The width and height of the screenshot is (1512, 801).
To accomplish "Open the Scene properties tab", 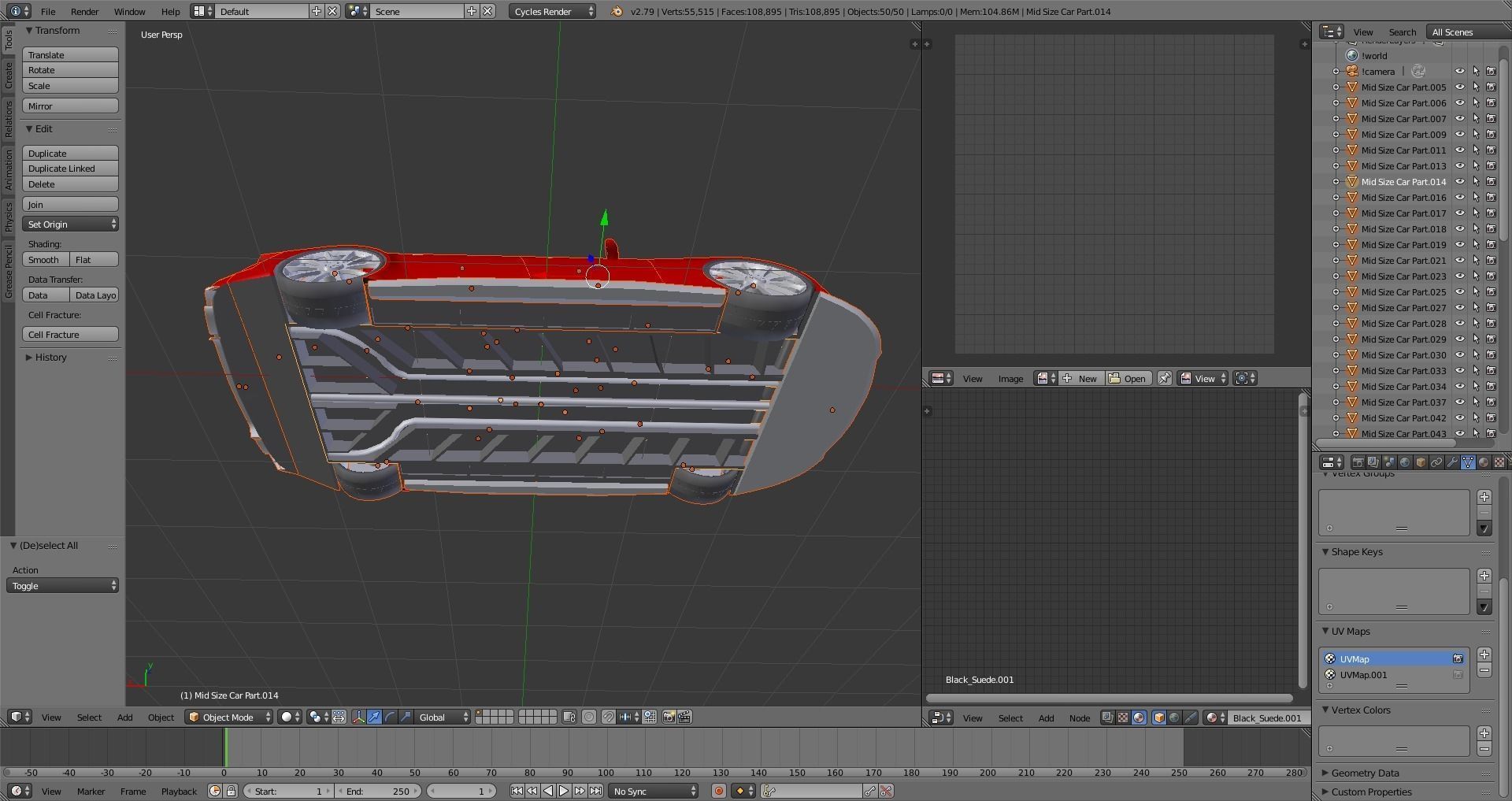I will (x=1389, y=462).
